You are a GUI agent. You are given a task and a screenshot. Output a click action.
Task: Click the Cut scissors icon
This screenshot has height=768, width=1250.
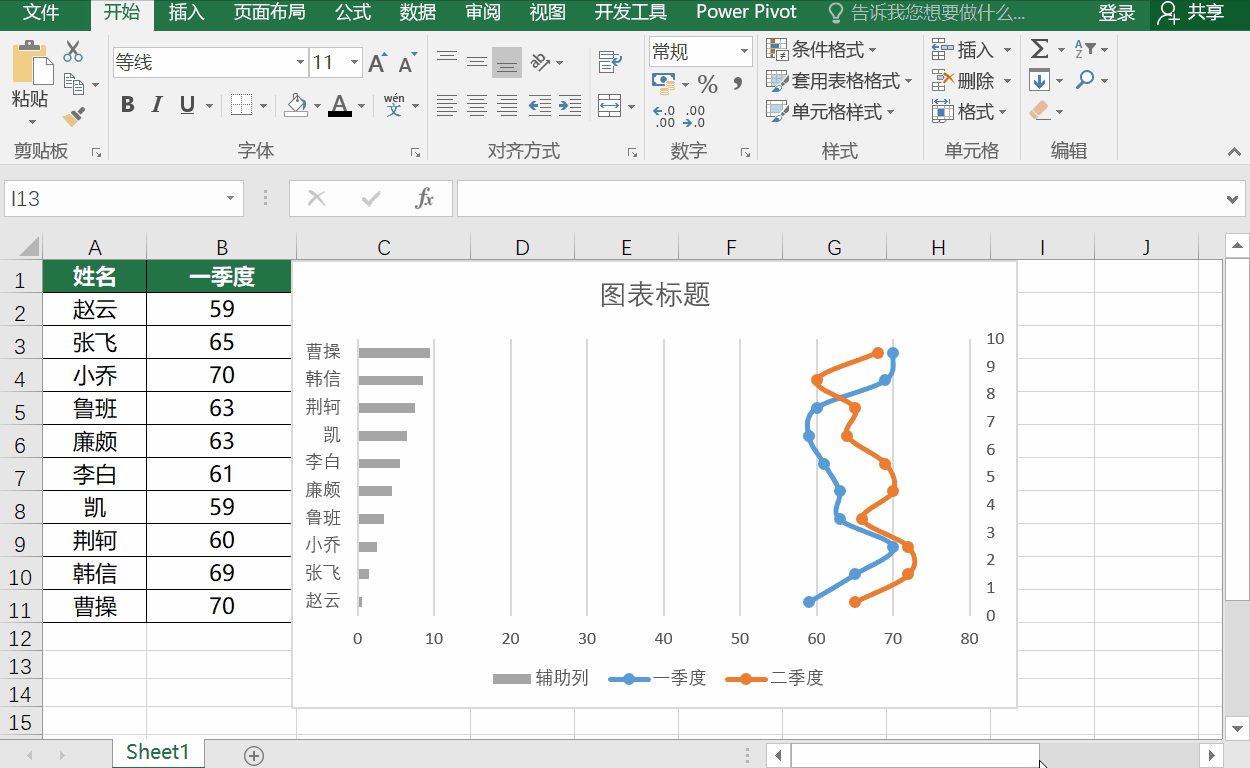tap(73, 52)
